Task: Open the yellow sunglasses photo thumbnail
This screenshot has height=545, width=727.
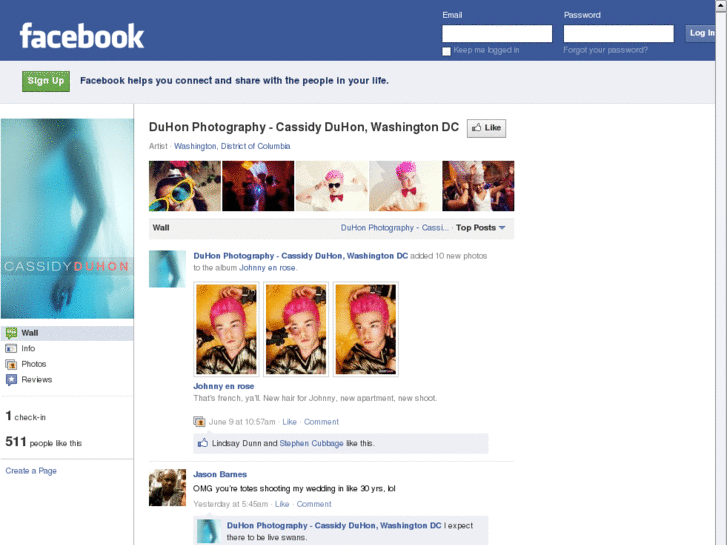Action: [185, 186]
